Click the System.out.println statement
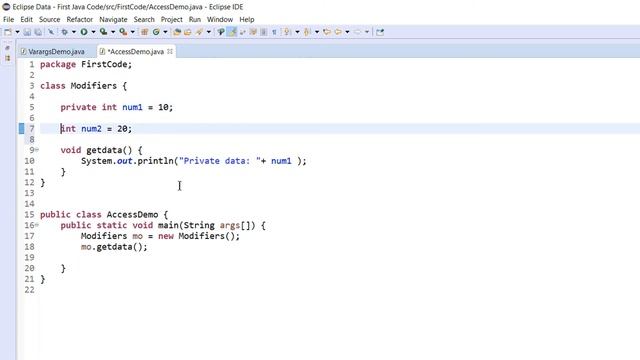 coord(193,161)
